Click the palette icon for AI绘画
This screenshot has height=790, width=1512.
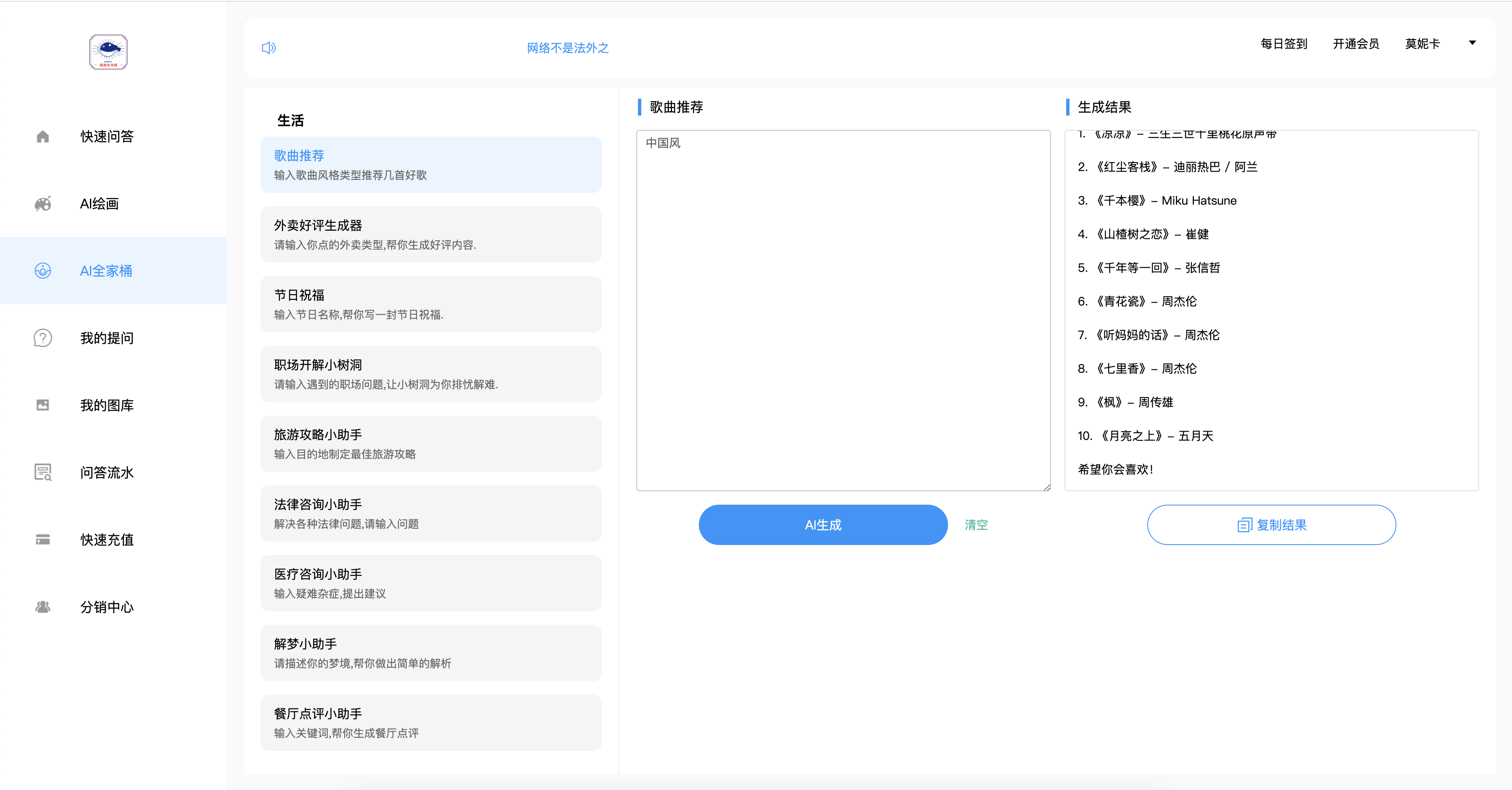[43, 204]
